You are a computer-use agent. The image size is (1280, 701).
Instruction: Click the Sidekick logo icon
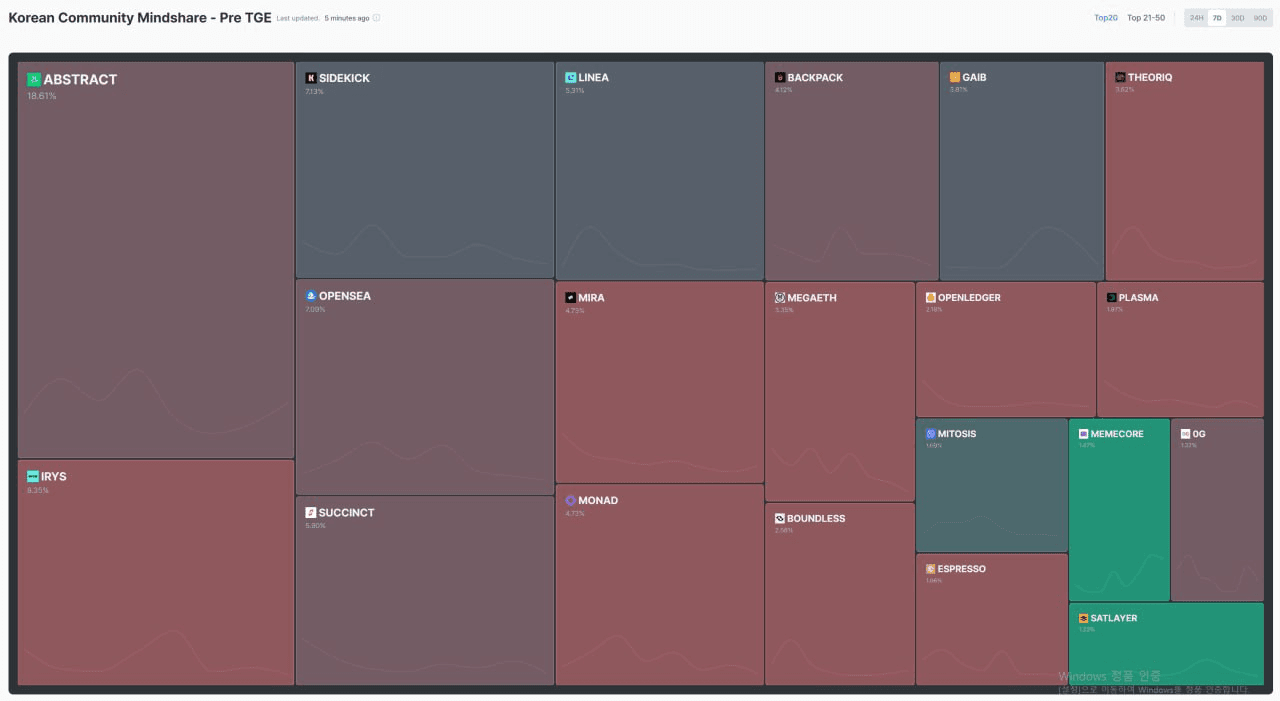[311, 78]
